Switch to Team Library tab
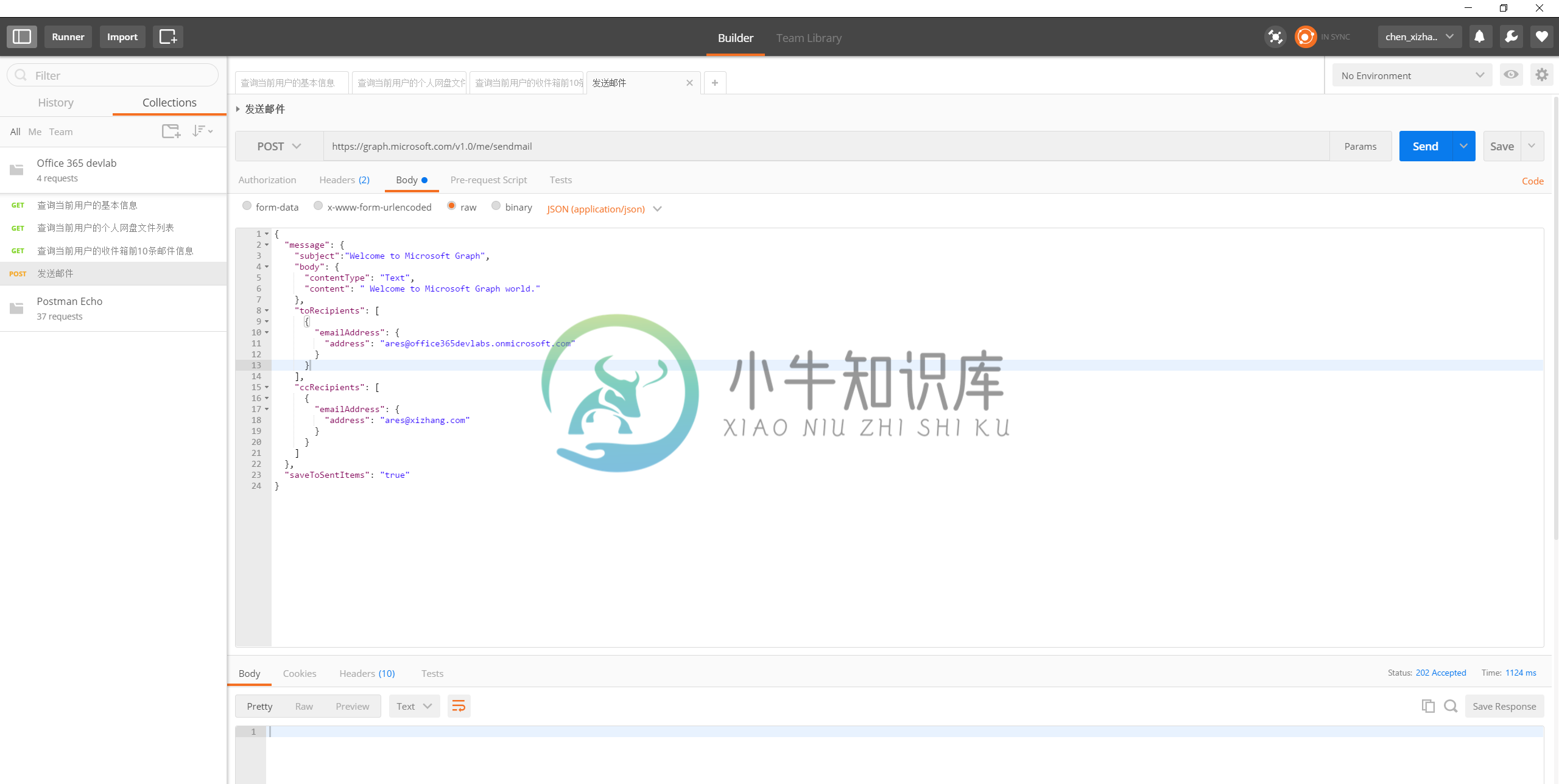 tap(809, 38)
